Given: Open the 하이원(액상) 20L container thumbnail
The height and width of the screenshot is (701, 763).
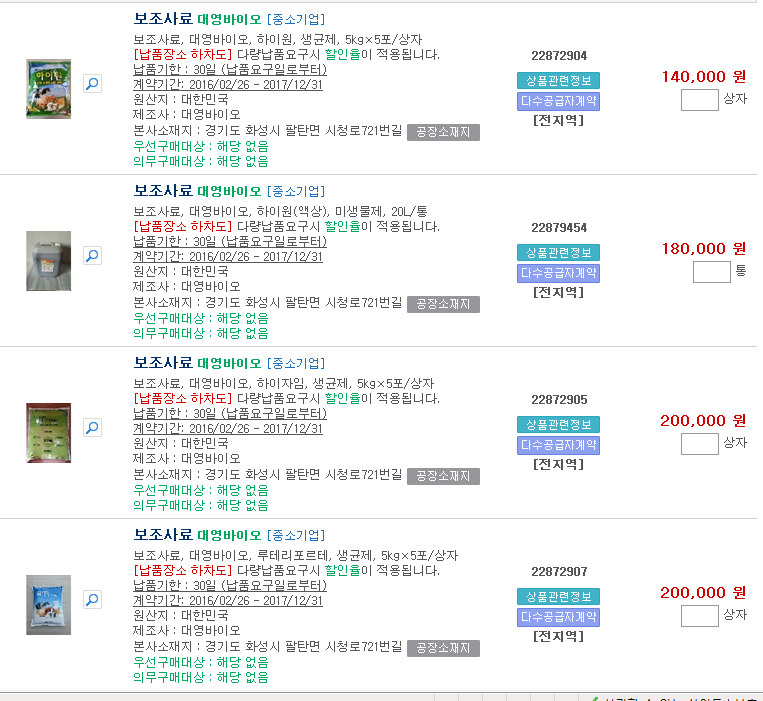Looking at the screenshot, I should (x=48, y=260).
